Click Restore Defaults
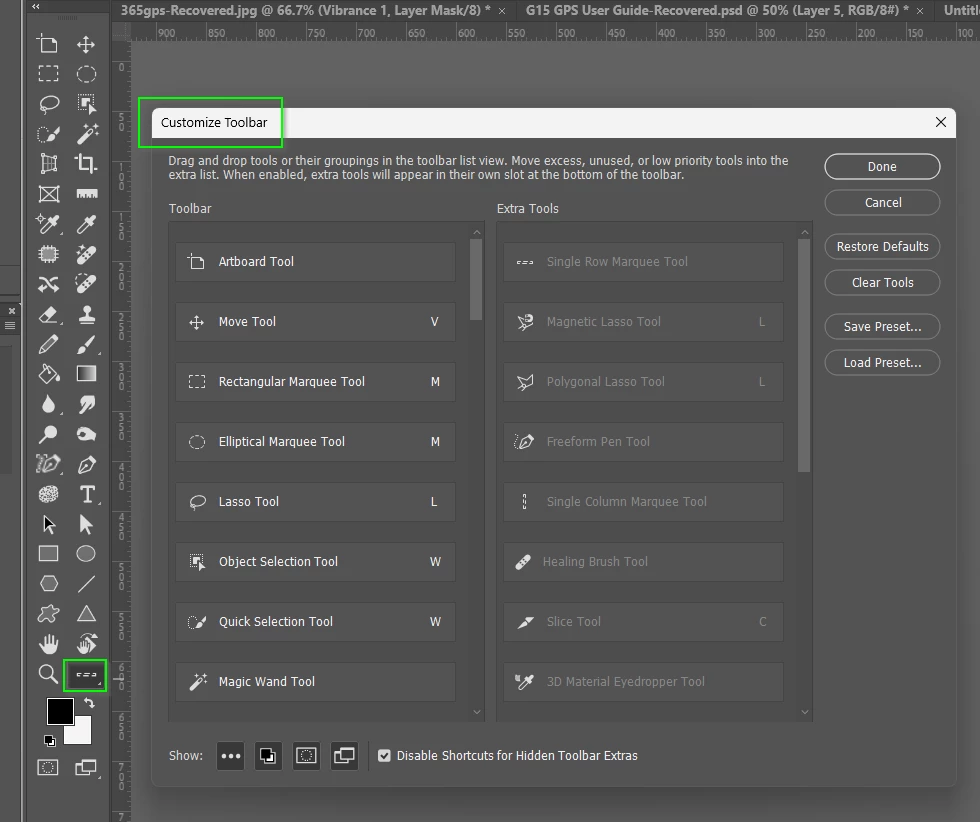 (x=882, y=246)
